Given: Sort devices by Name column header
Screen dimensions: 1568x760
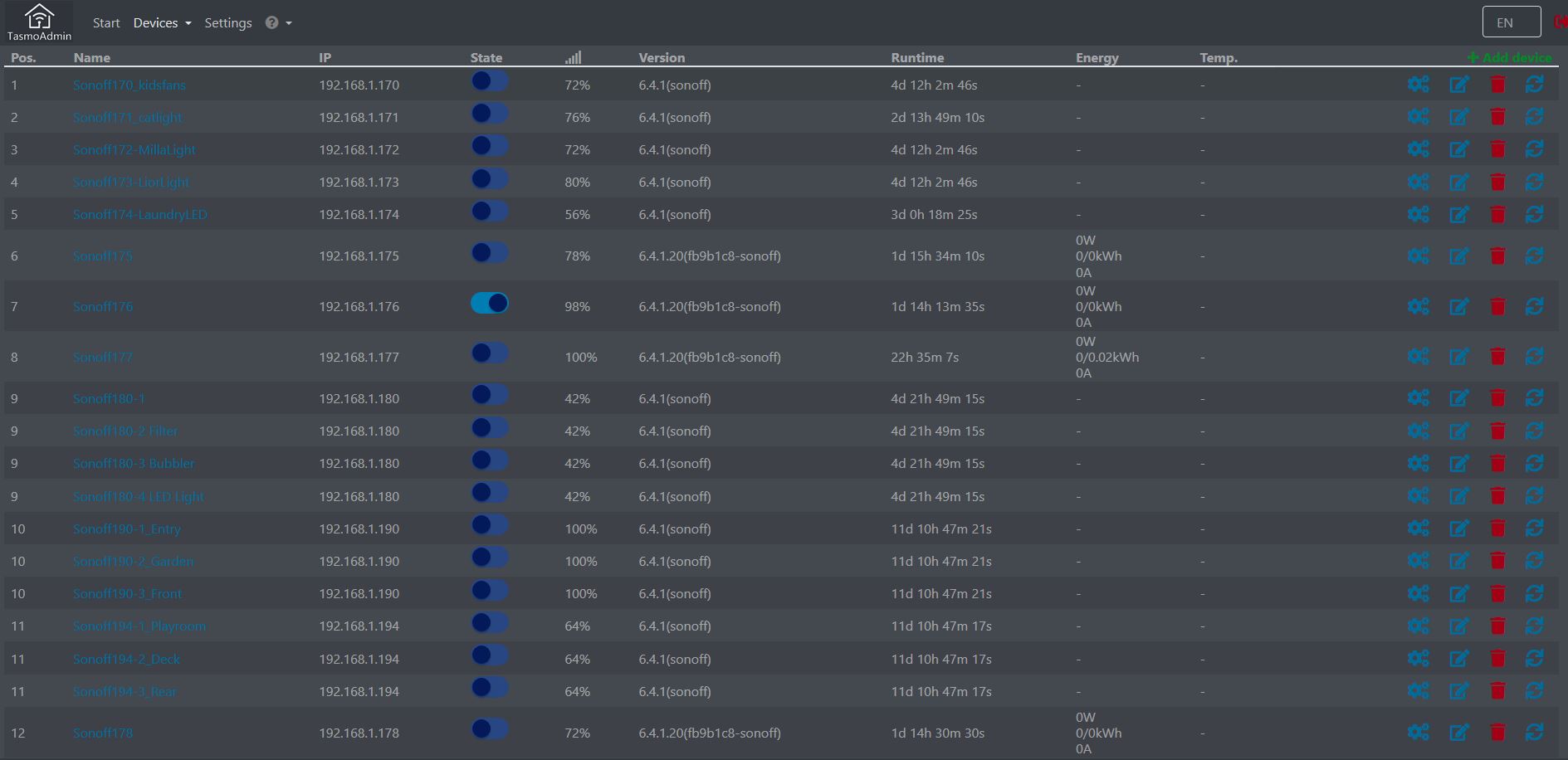Looking at the screenshot, I should coord(92,57).
